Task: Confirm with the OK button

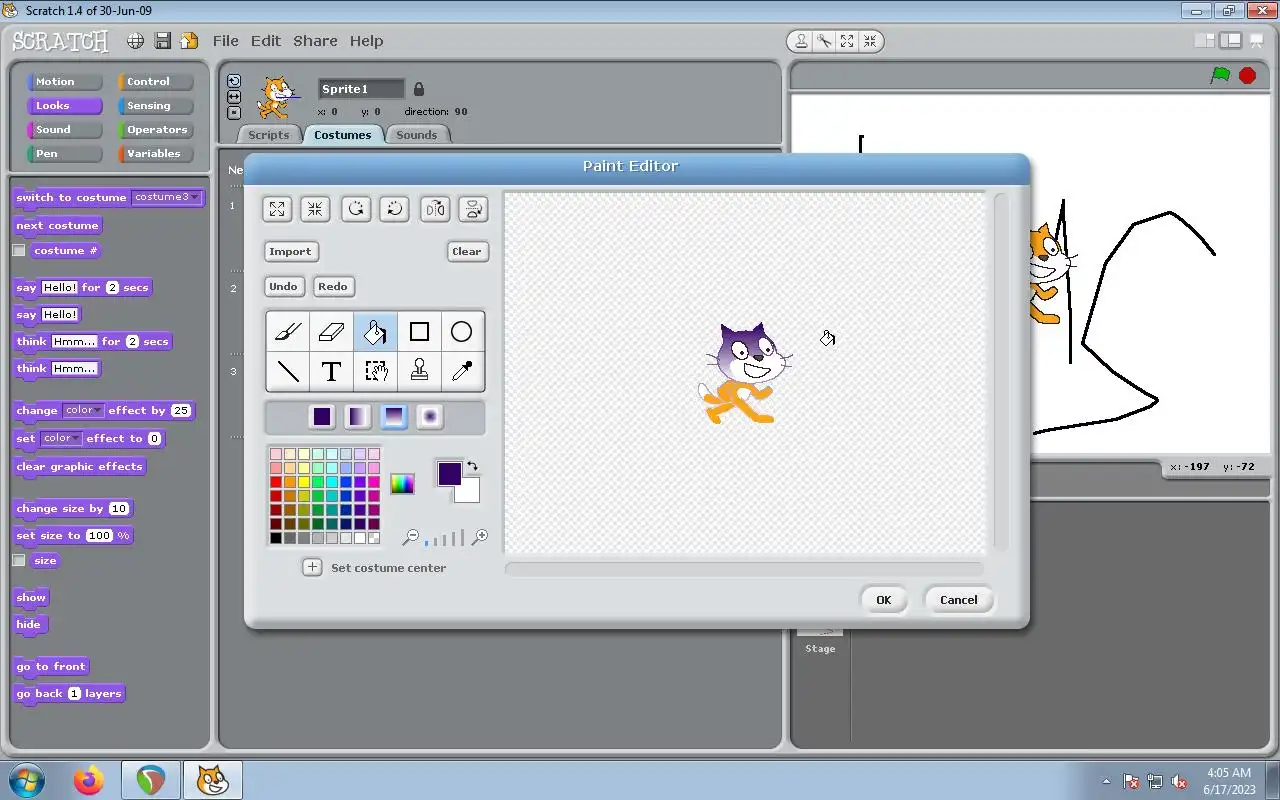Action: (884, 600)
